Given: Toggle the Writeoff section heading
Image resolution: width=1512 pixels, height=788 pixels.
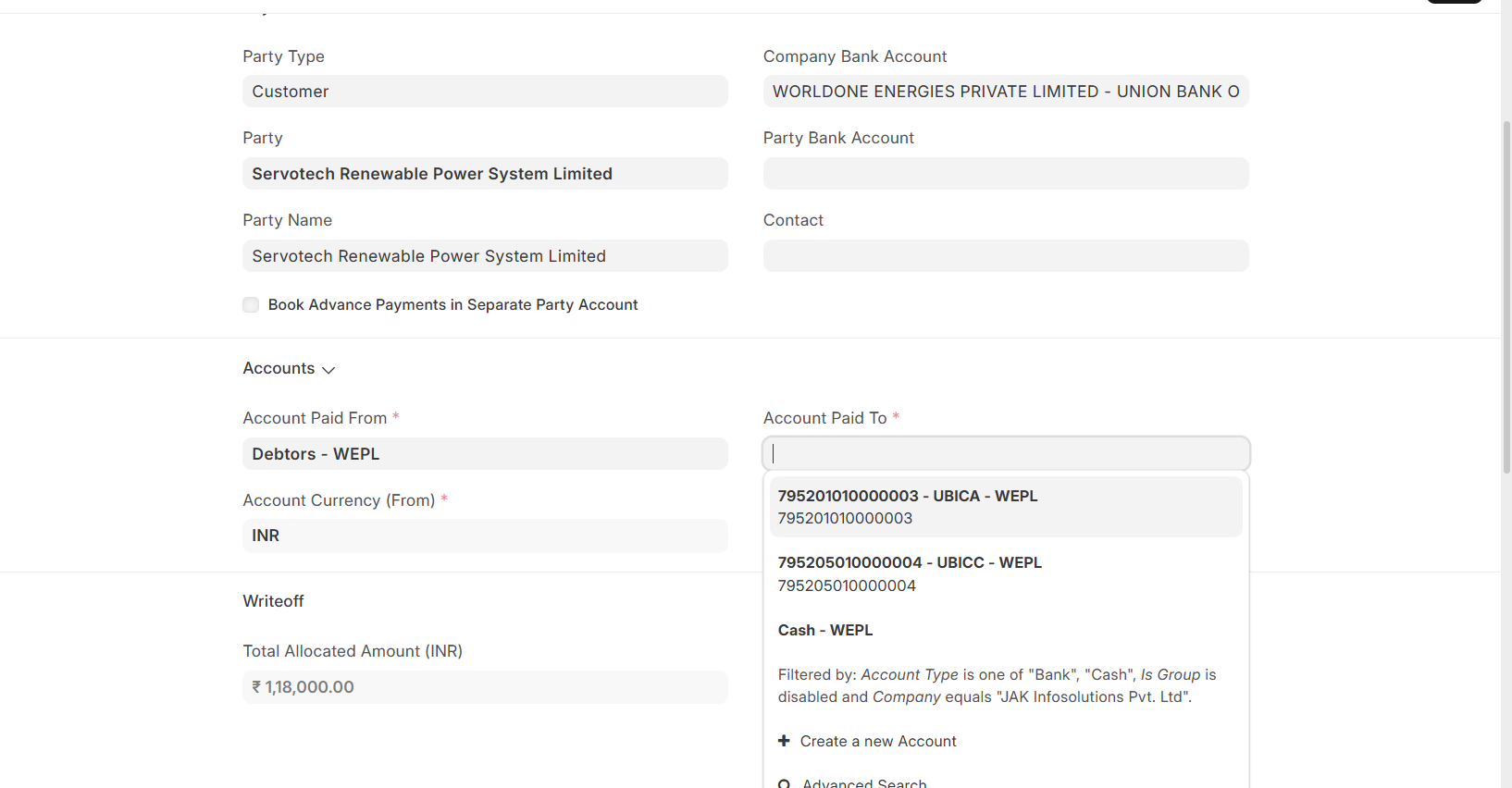Looking at the screenshot, I should coord(273,601).
